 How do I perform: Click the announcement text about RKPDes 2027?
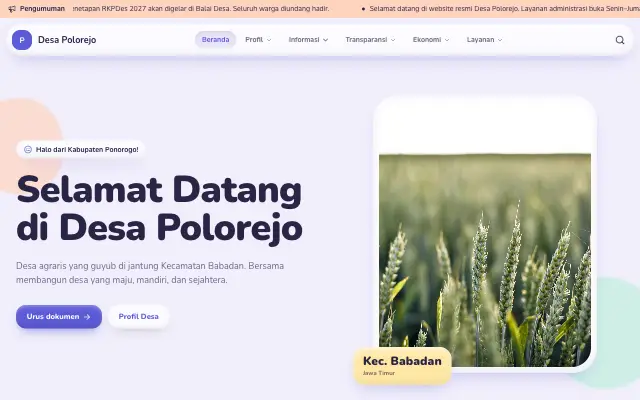point(201,9)
